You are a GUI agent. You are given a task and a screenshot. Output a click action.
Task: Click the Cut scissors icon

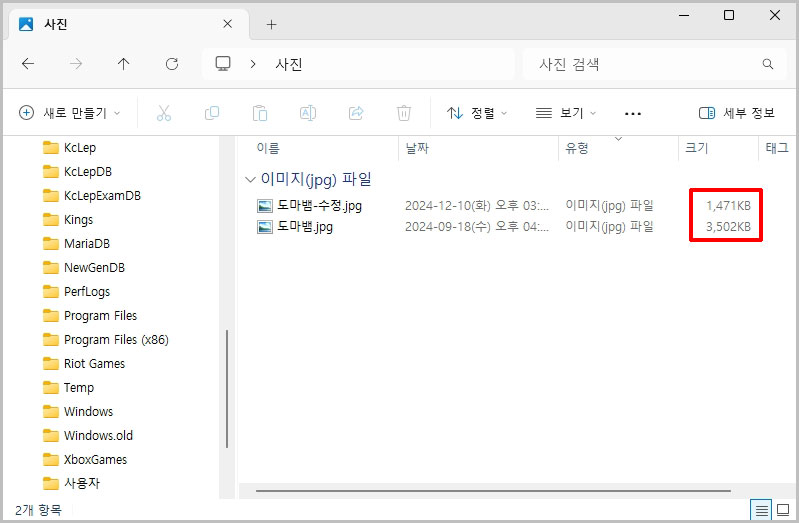click(164, 113)
